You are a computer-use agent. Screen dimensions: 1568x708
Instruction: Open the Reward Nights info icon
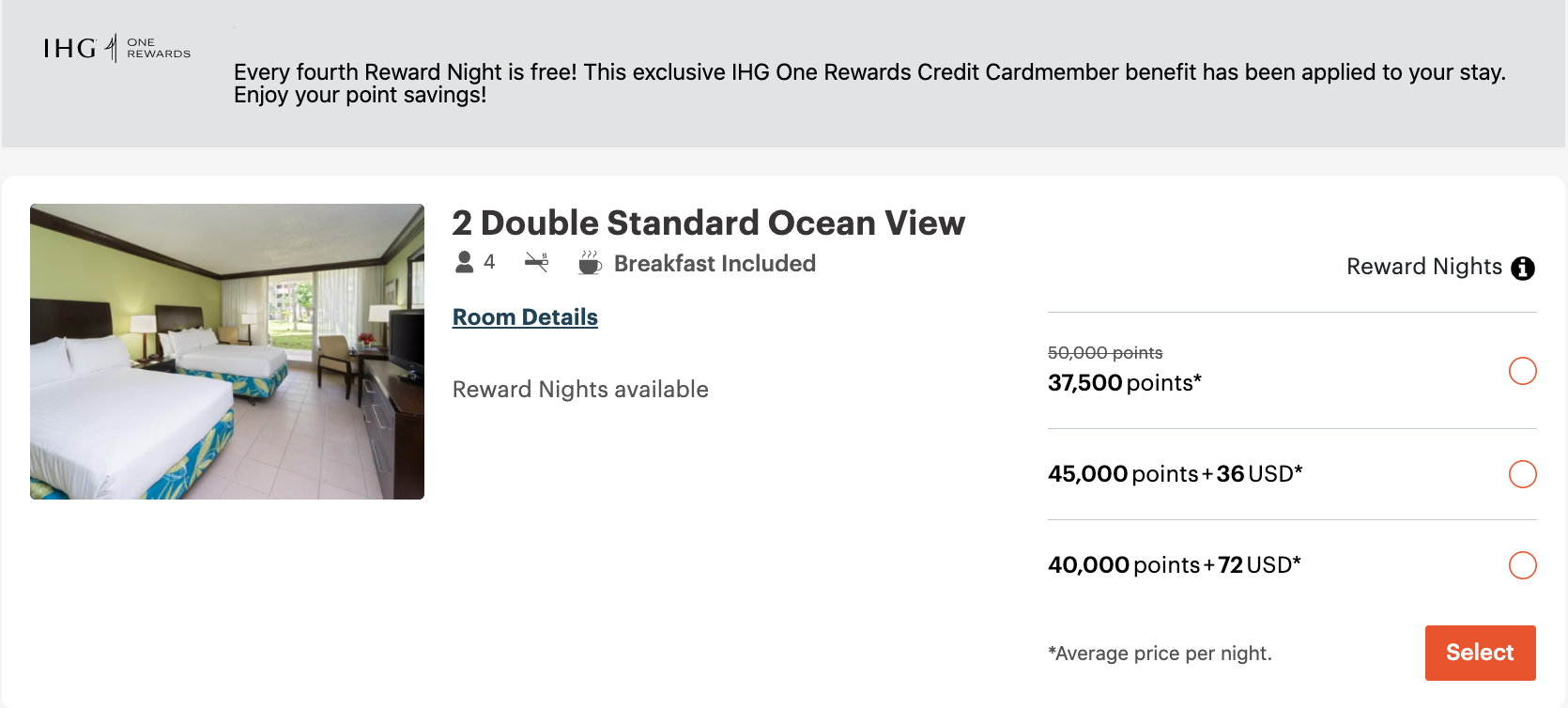tap(1523, 269)
